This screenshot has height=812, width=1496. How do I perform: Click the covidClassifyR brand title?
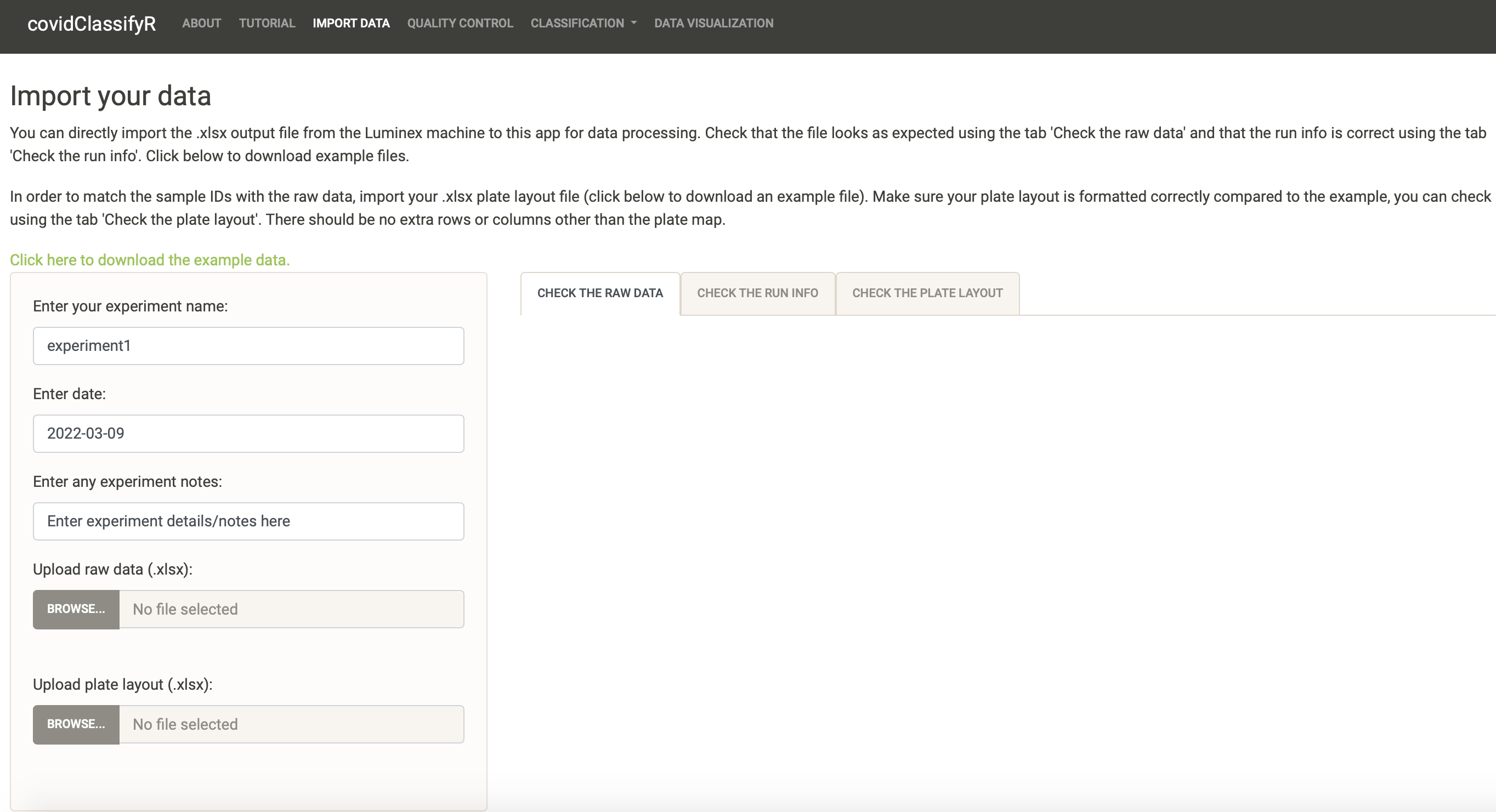[x=92, y=24]
